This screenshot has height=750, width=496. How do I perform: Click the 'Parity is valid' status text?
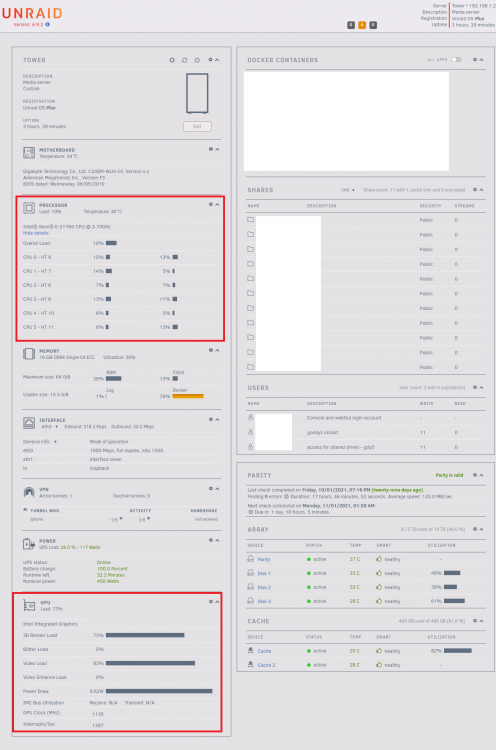pos(449,475)
